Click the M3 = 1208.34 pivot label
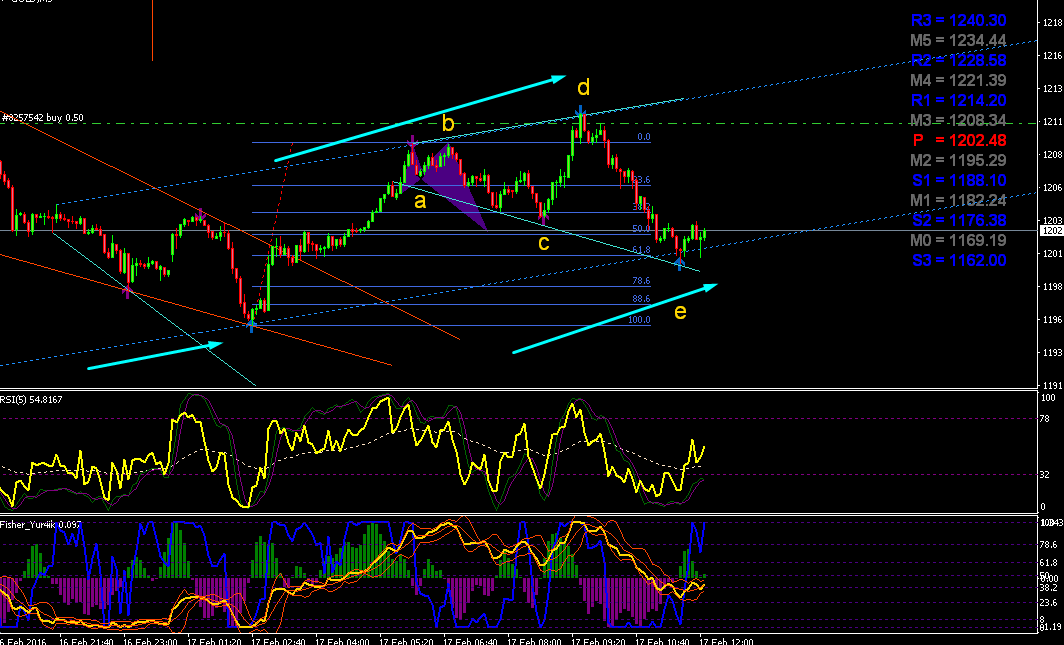 (x=958, y=121)
